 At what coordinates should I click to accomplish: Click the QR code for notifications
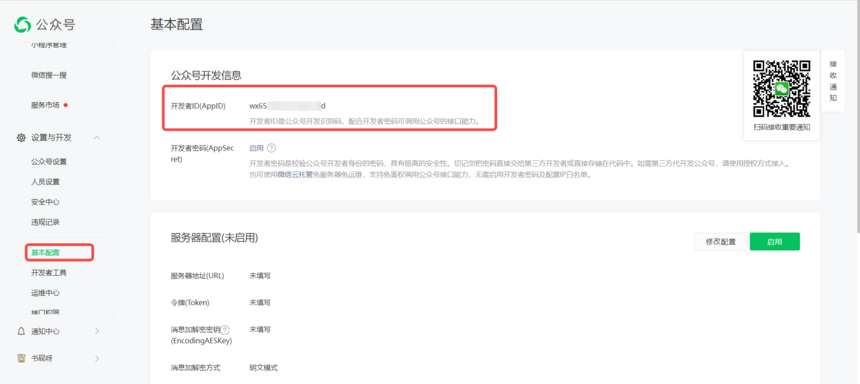pyautogui.click(x=781, y=88)
